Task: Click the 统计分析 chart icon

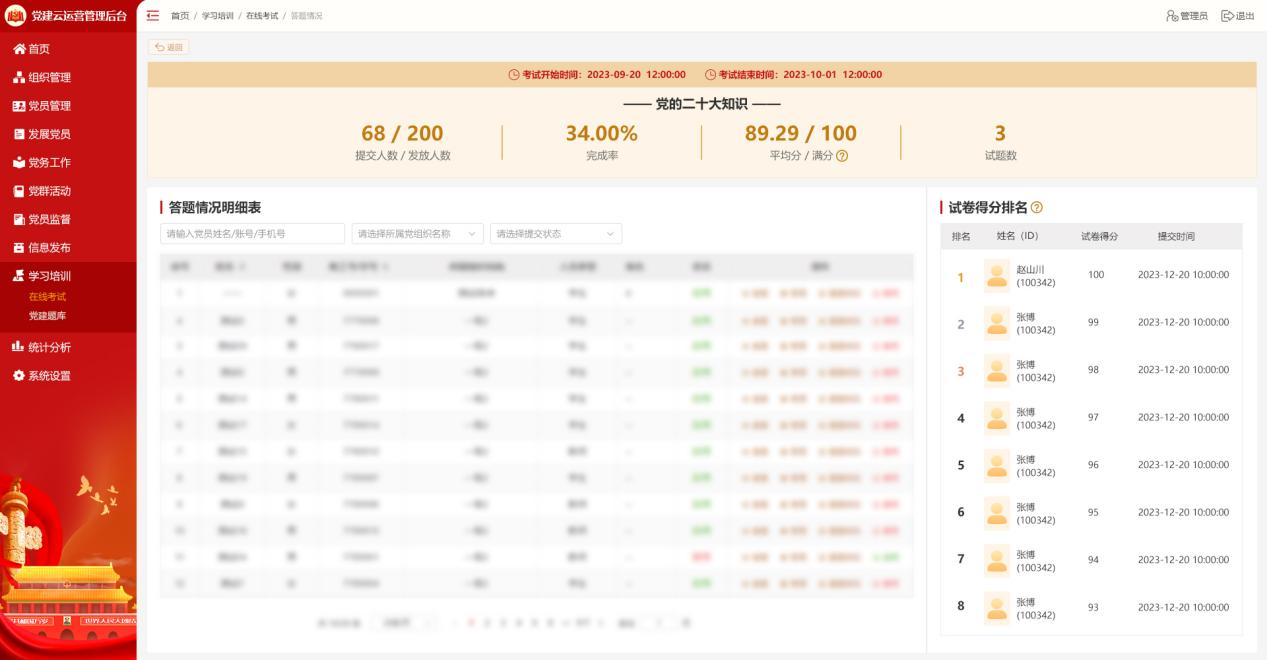Action: [18, 348]
